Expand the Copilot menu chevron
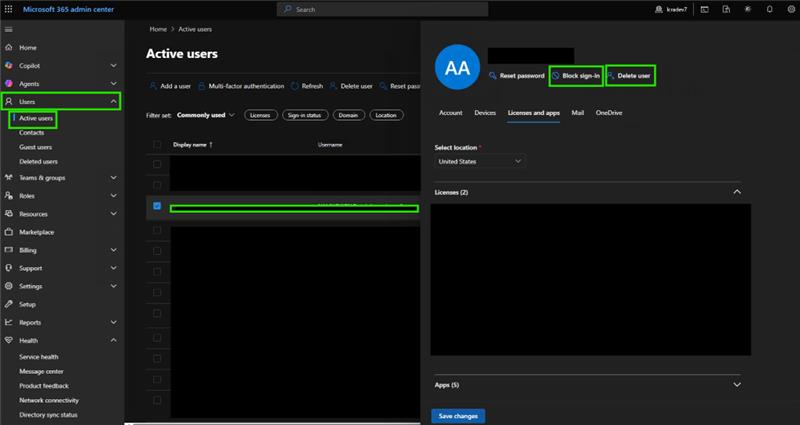This screenshot has height=425, width=800. tap(113, 65)
